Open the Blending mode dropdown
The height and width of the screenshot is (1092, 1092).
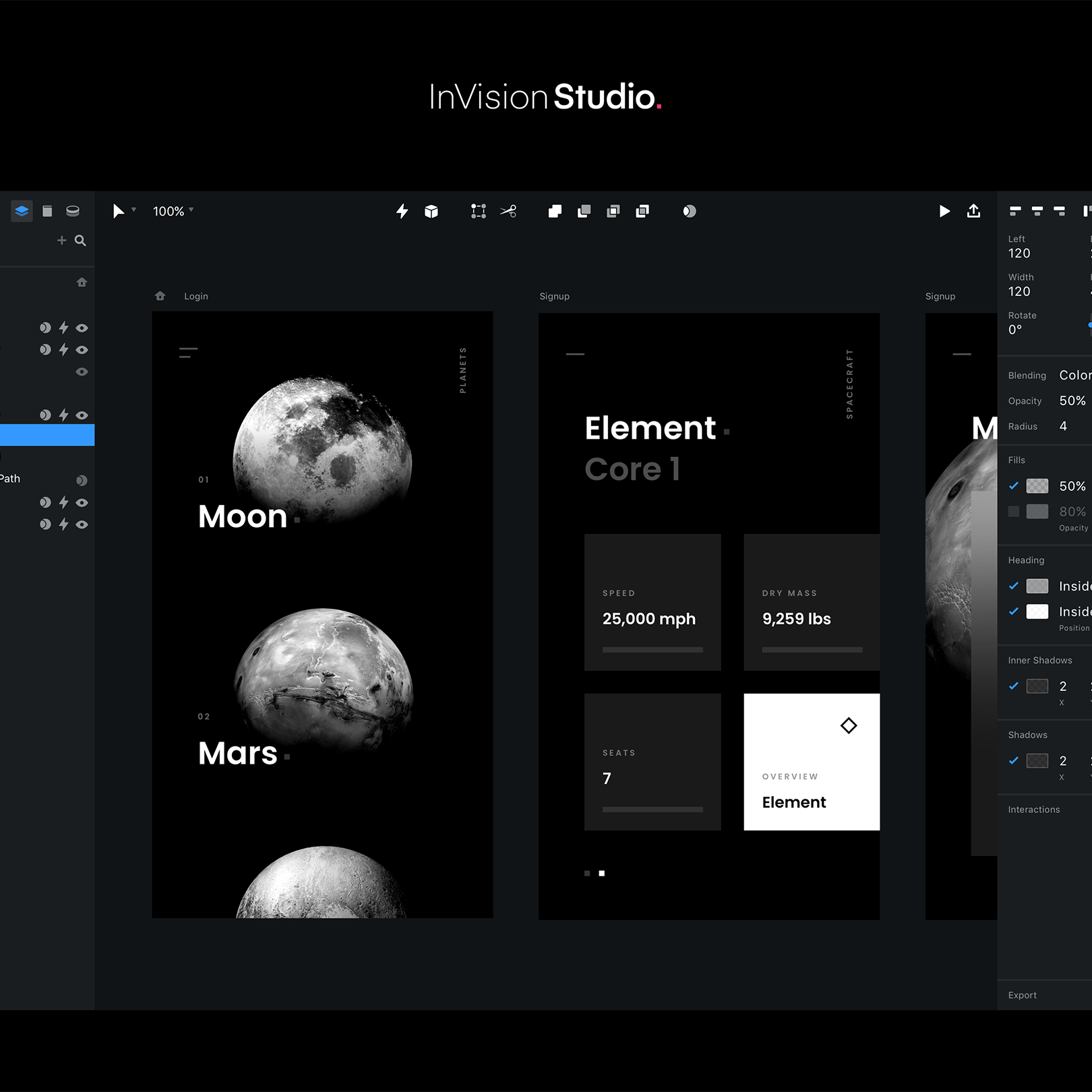click(x=1074, y=375)
